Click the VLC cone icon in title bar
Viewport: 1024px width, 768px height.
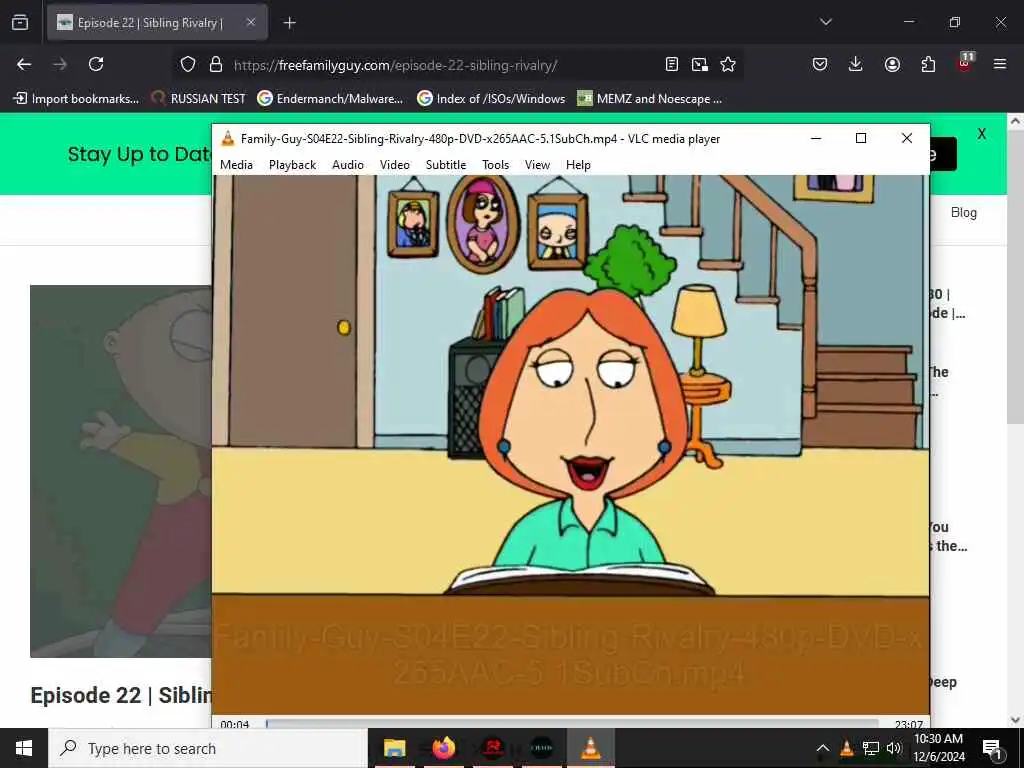[227, 138]
